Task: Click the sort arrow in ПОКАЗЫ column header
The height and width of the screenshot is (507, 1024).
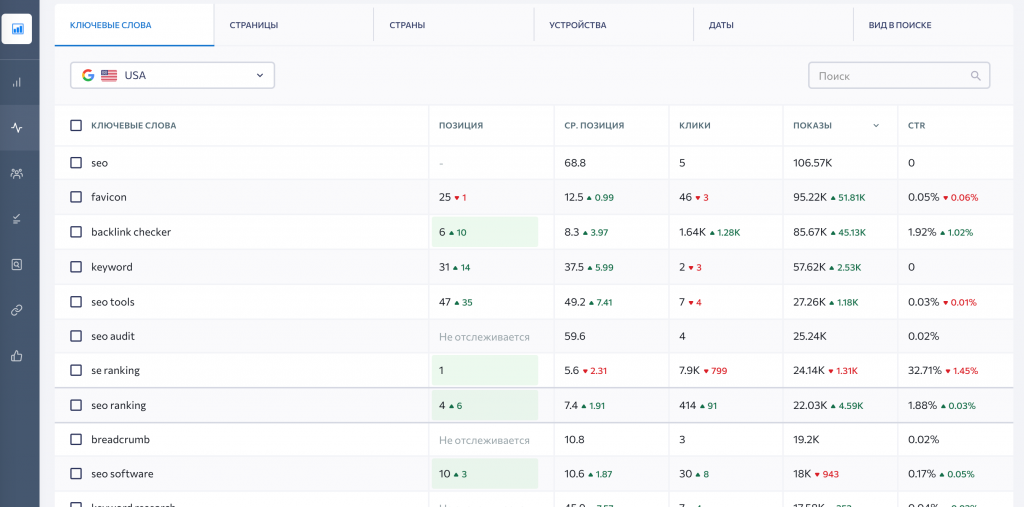Action: click(876, 126)
